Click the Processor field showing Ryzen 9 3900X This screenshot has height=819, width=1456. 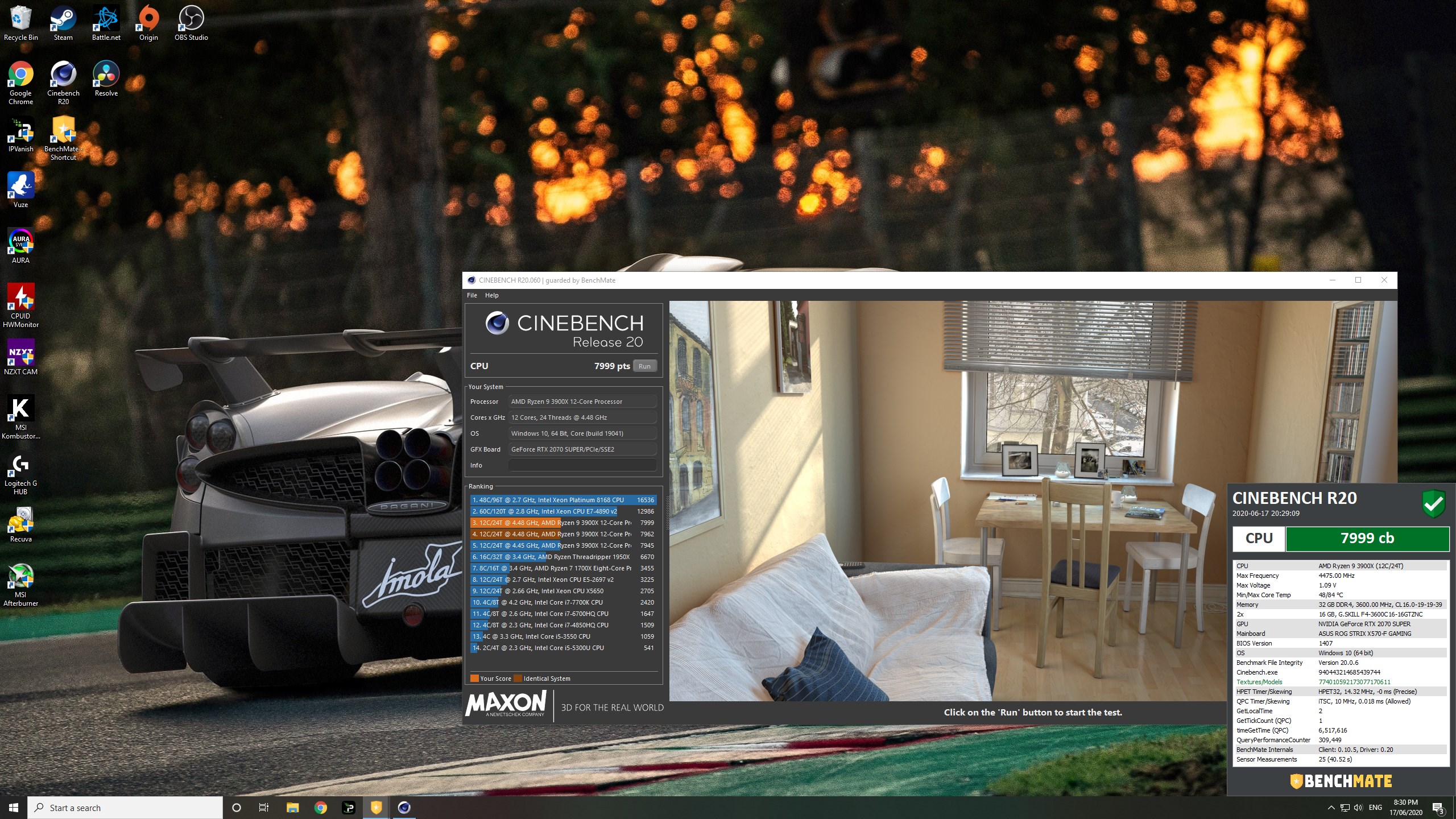click(582, 402)
